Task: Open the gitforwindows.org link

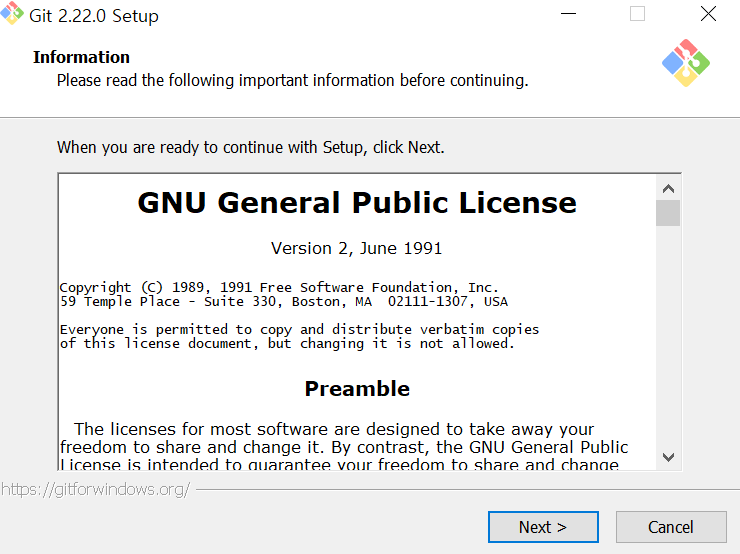Action: 96,489
